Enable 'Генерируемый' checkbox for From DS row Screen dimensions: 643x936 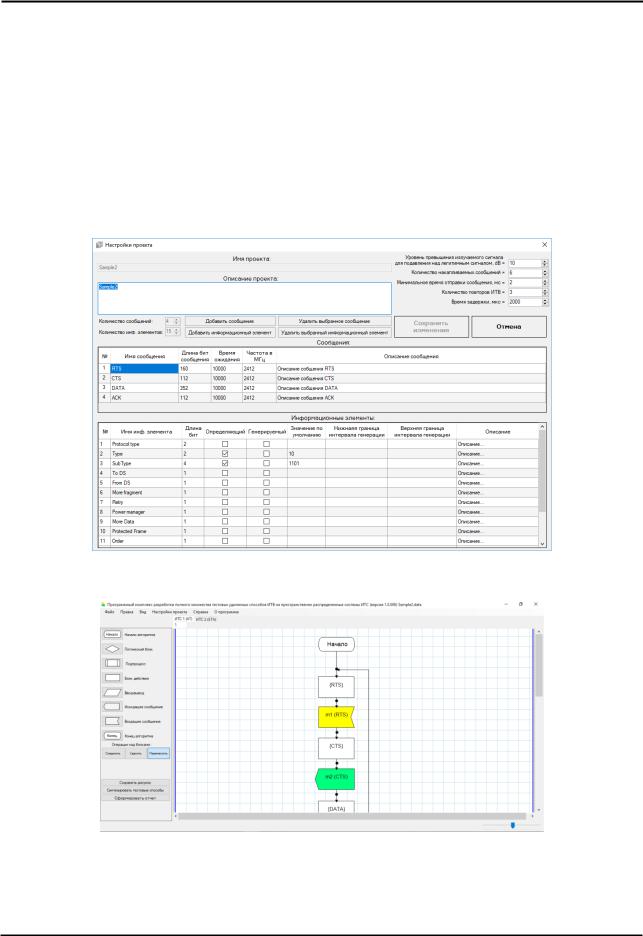coord(266,482)
